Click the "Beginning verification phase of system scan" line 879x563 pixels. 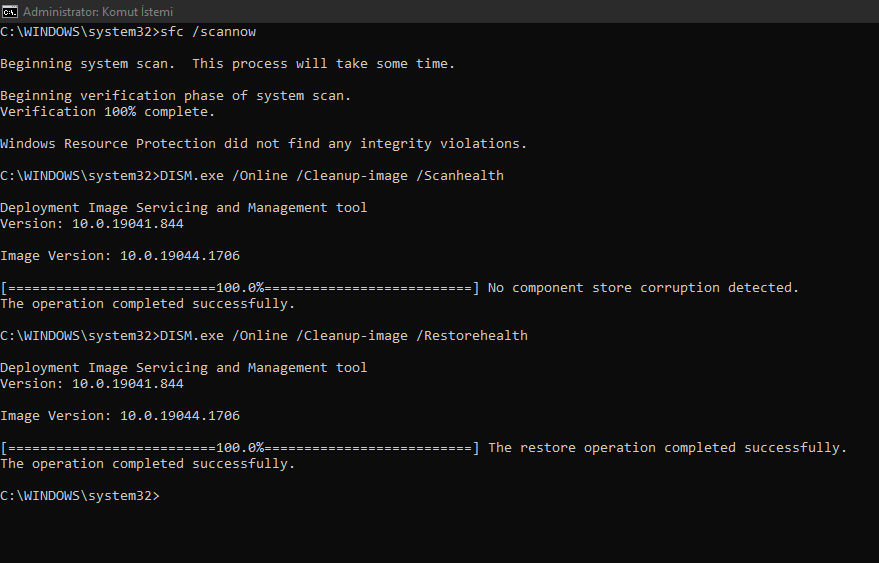tap(175, 96)
